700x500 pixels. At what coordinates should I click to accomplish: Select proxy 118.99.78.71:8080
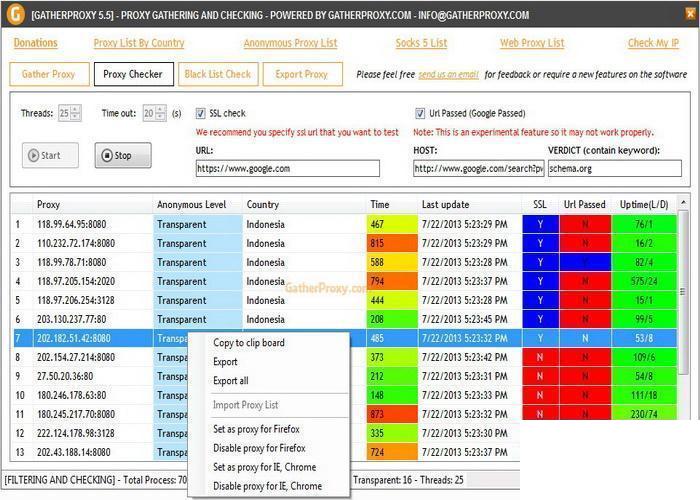pos(72,262)
